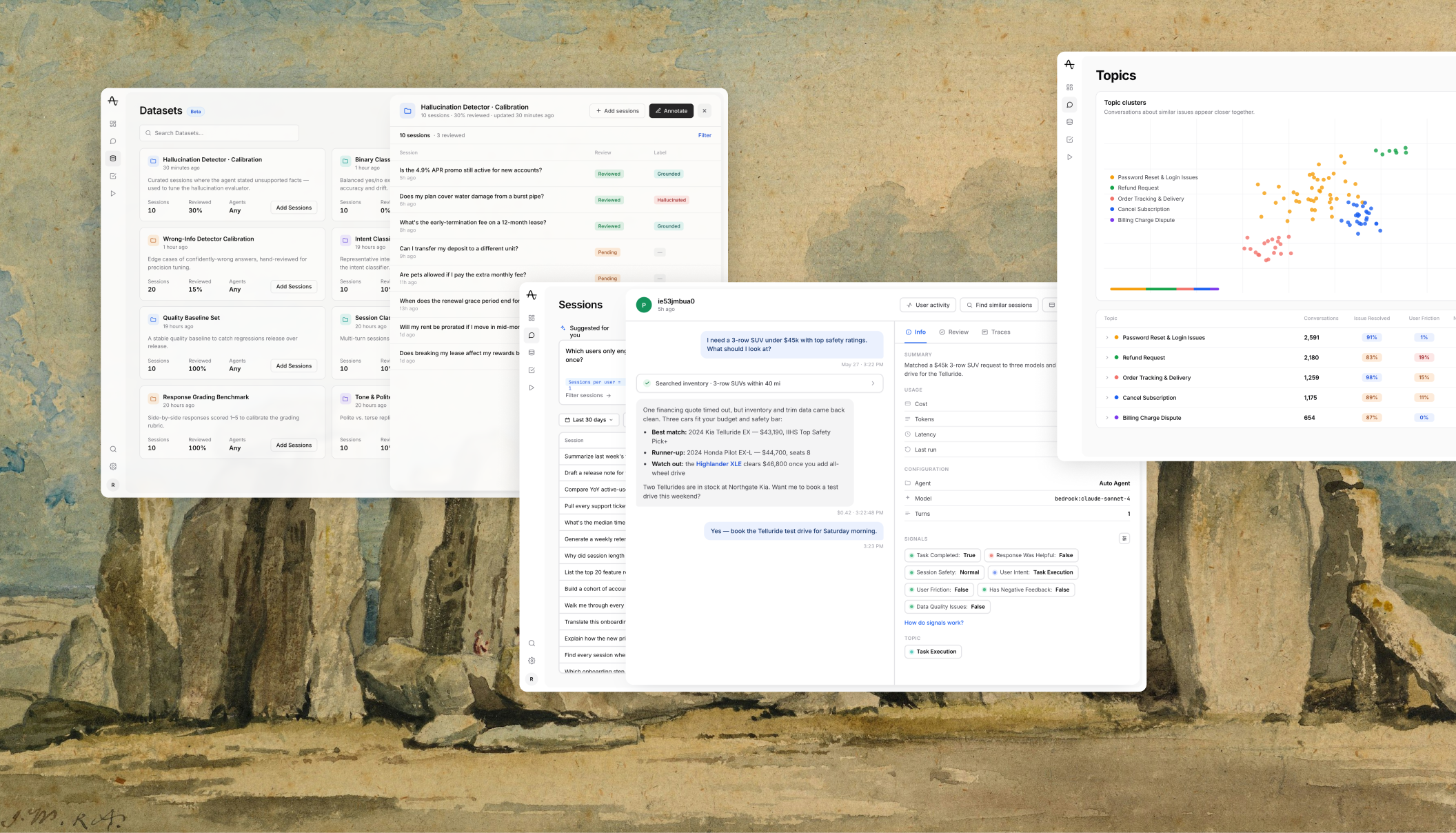Expand the Searched inventory step
Viewport: 1456px width, 833px height.
pos(759,383)
